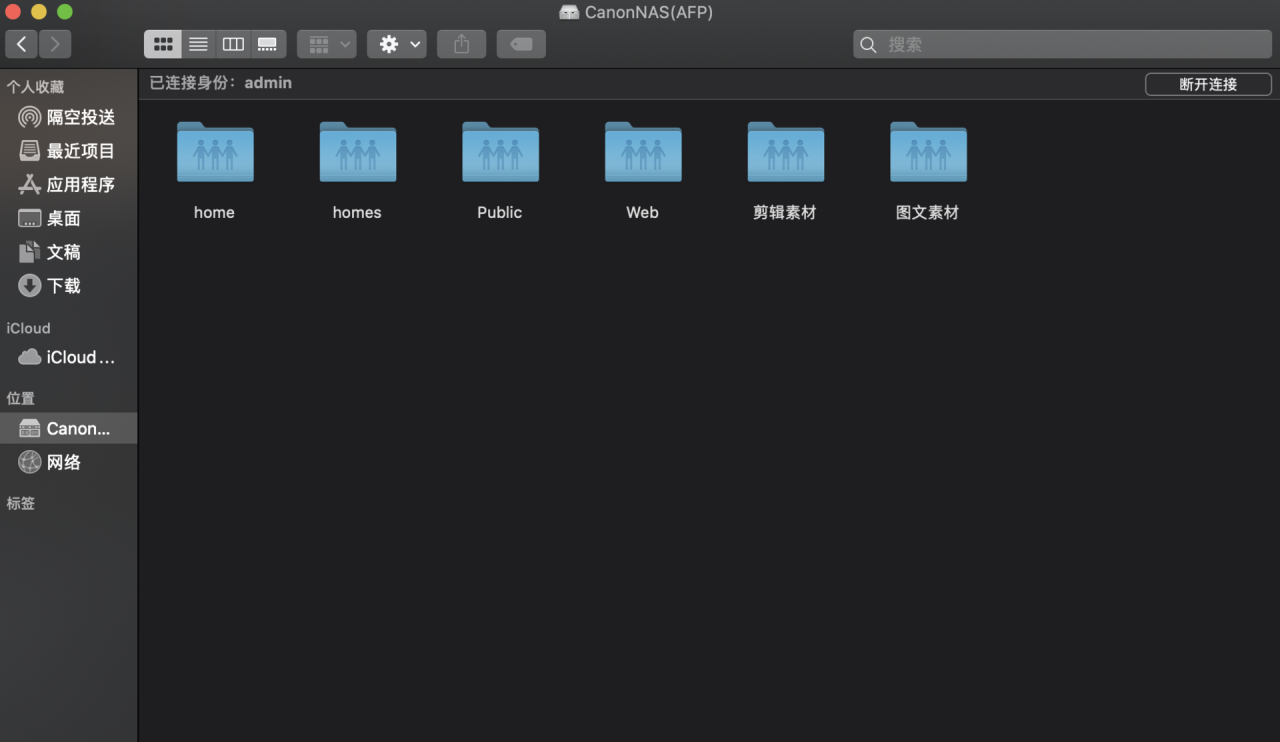1280x742 pixels.
Task: Open the group-by arrangement dropdown
Action: tap(327, 44)
